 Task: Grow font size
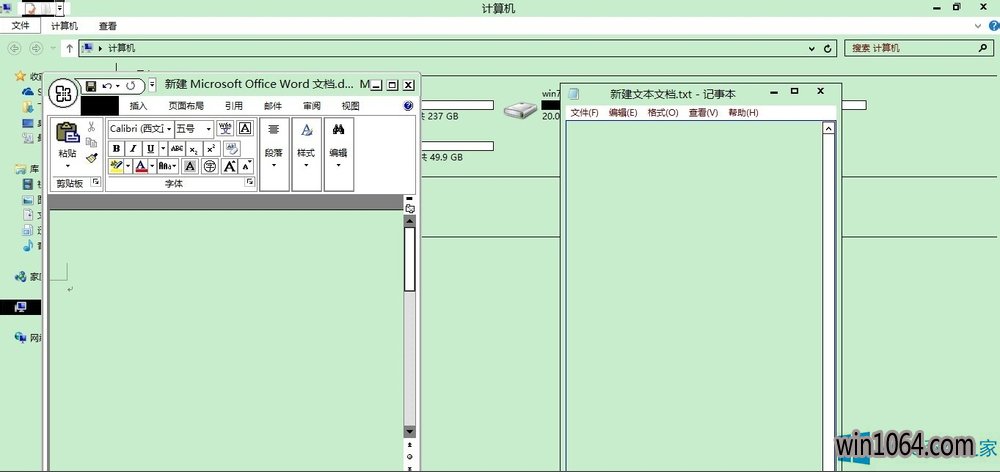(230, 166)
